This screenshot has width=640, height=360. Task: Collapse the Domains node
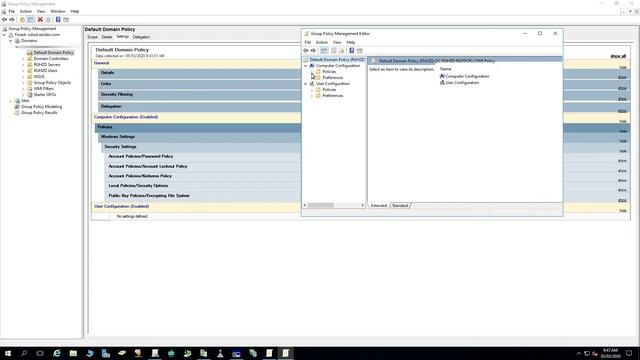coord(11,41)
